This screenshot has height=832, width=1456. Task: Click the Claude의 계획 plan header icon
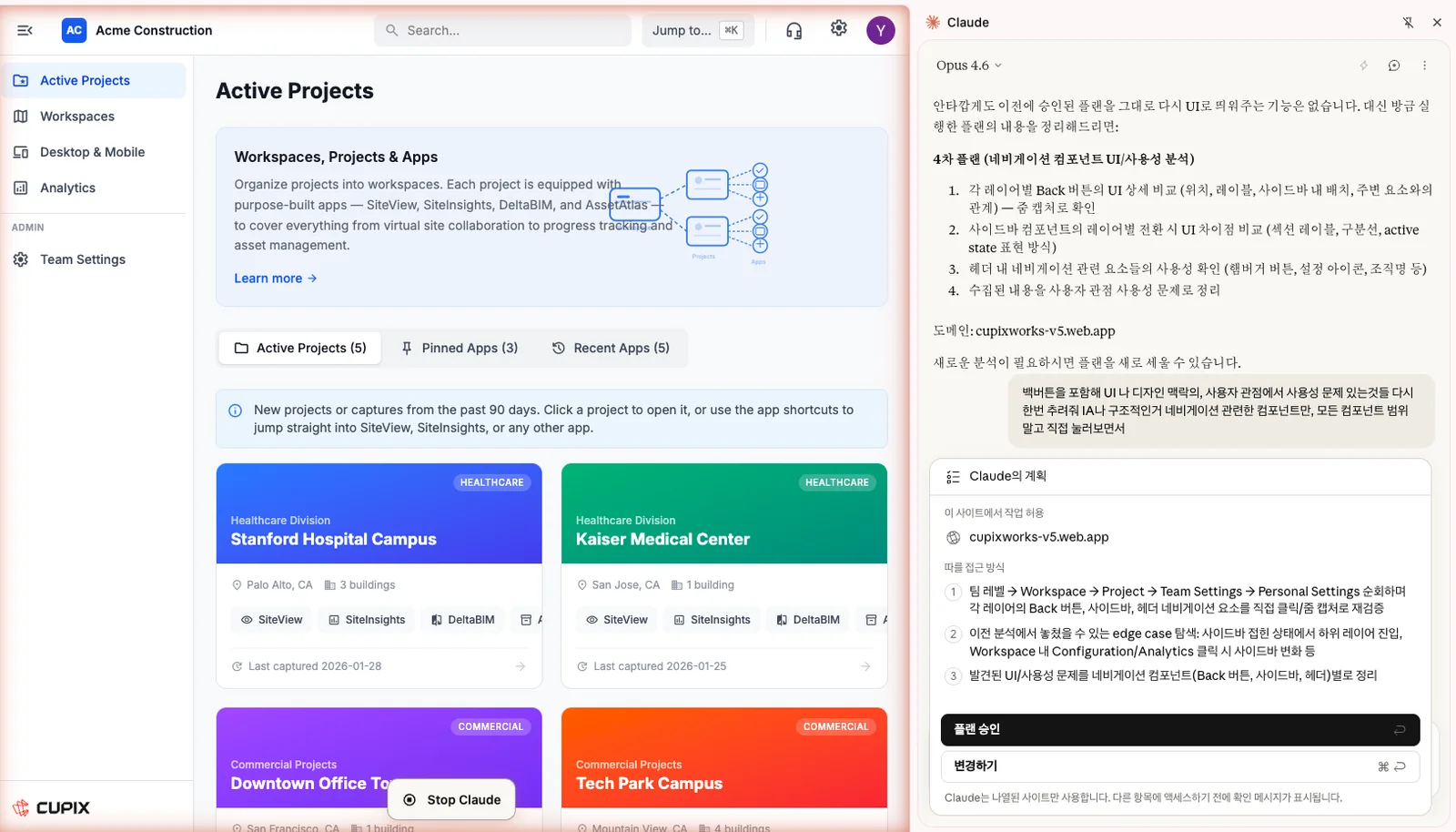tap(953, 477)
